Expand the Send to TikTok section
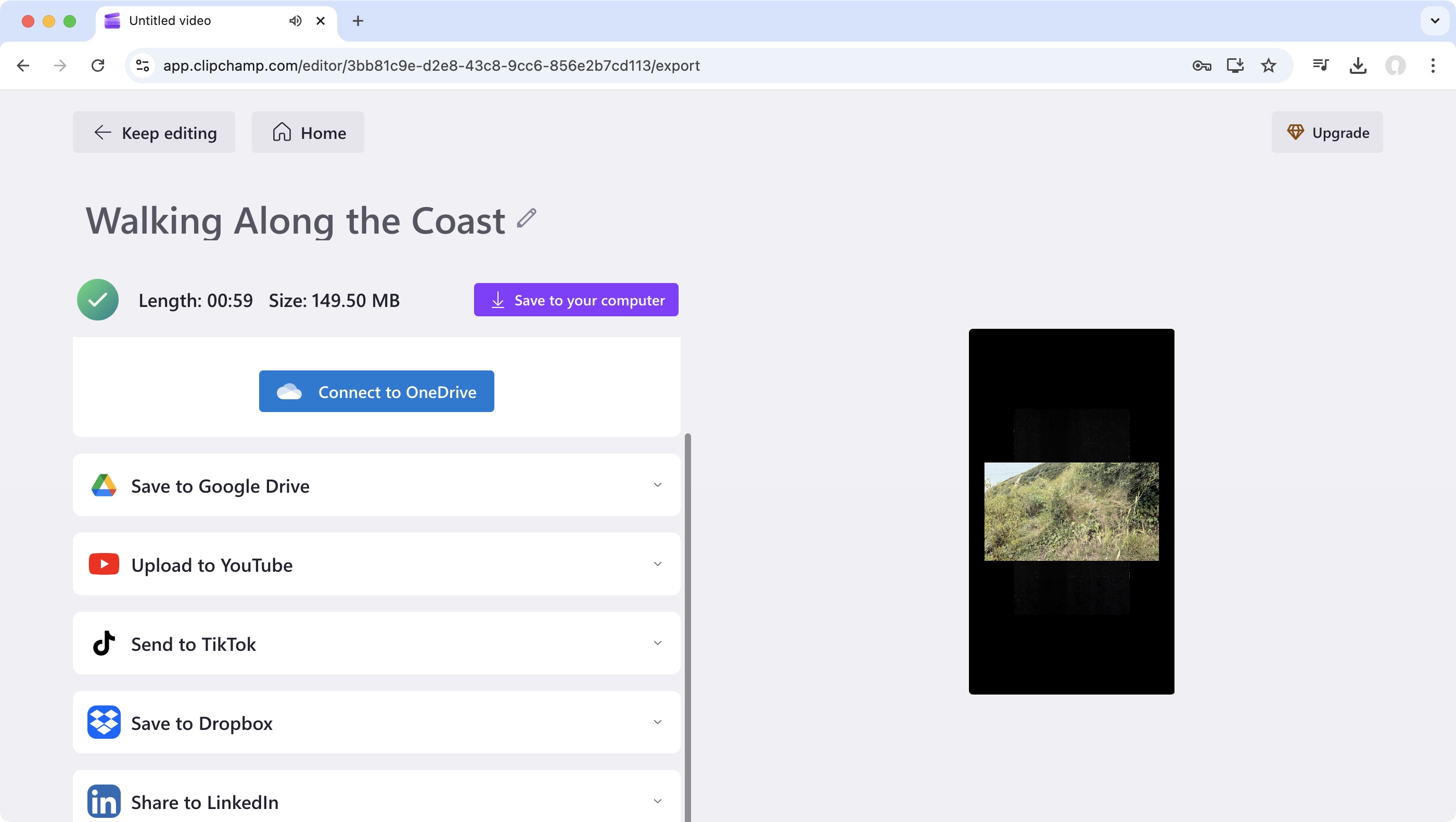This screenshot has width=1456, height=822. [x=657, y=643]
